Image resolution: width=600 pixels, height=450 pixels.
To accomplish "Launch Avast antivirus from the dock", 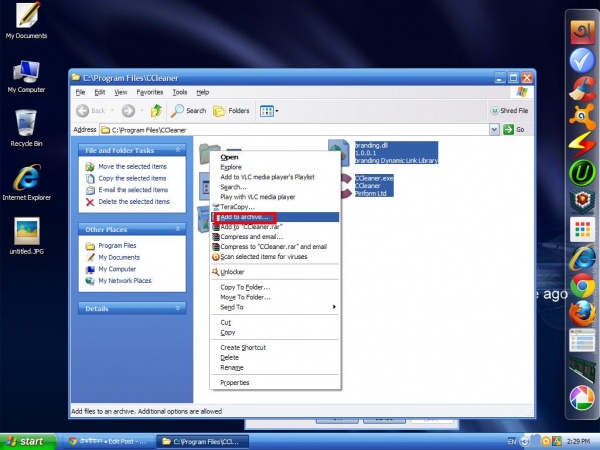I will point(582,116).
